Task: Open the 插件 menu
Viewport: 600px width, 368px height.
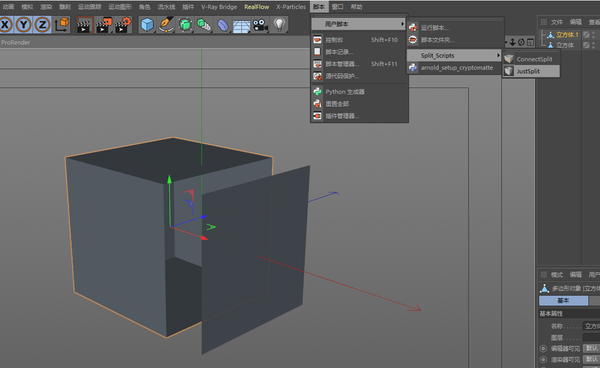Action: pos(188,7)
